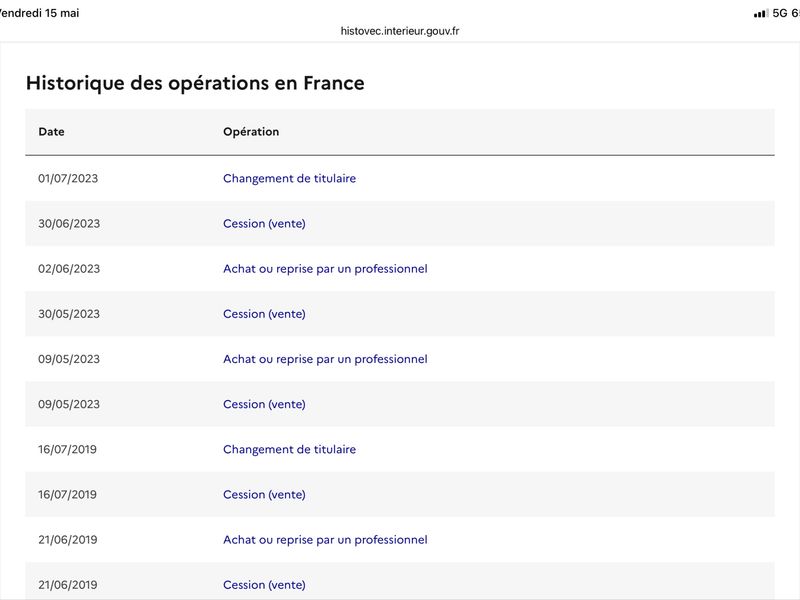The width and height of the screenshot is (800, 600).
Task: Click the Opération column header
Action: [251, 132]
